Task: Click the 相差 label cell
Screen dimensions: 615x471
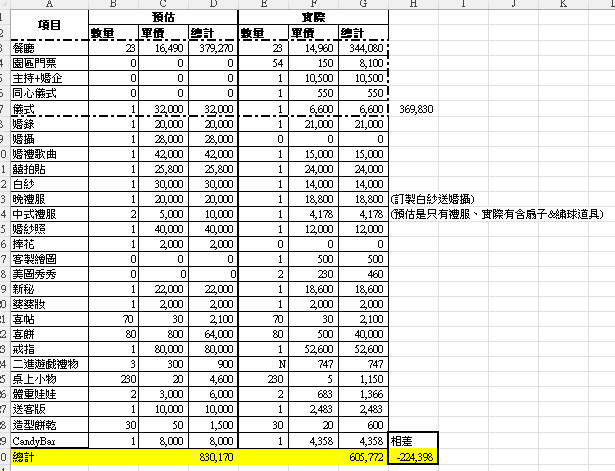Action: click(412, 441)
